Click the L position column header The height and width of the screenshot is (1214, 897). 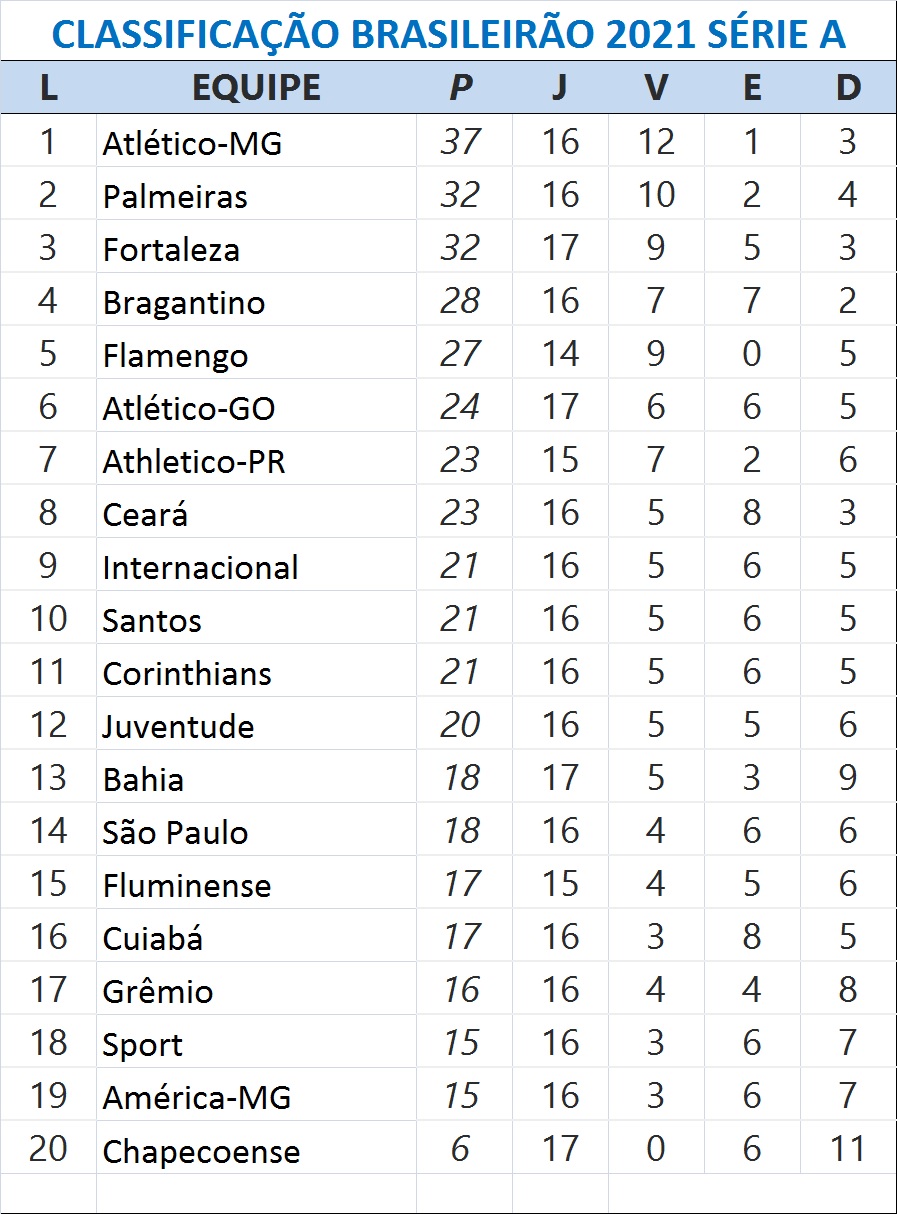[x=48, y=88]
